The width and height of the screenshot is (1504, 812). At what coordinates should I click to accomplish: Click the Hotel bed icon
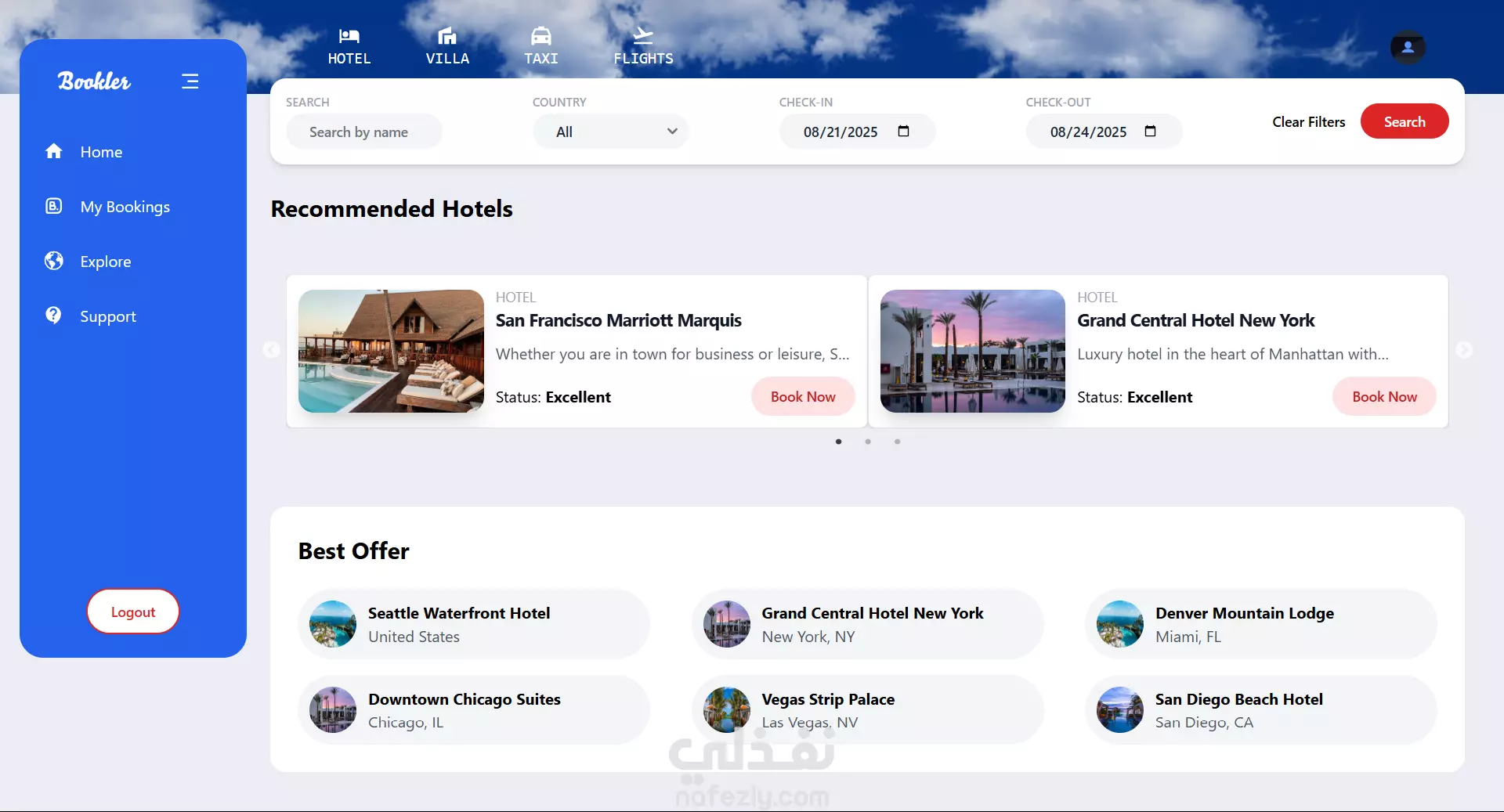pyautogui.click(x=349, y=35)
